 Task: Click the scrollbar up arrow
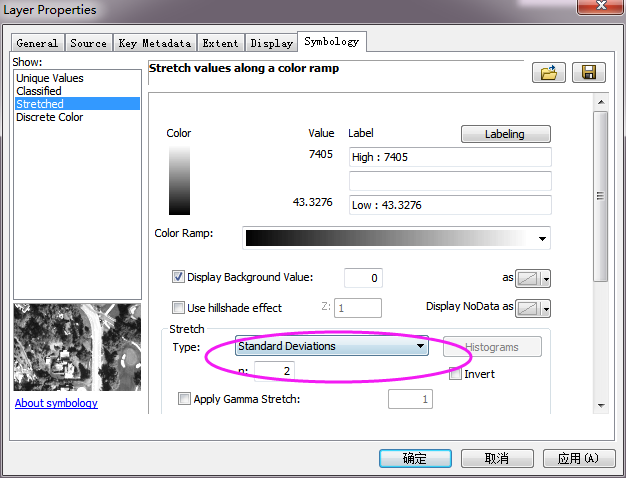(x=601, y=102)
